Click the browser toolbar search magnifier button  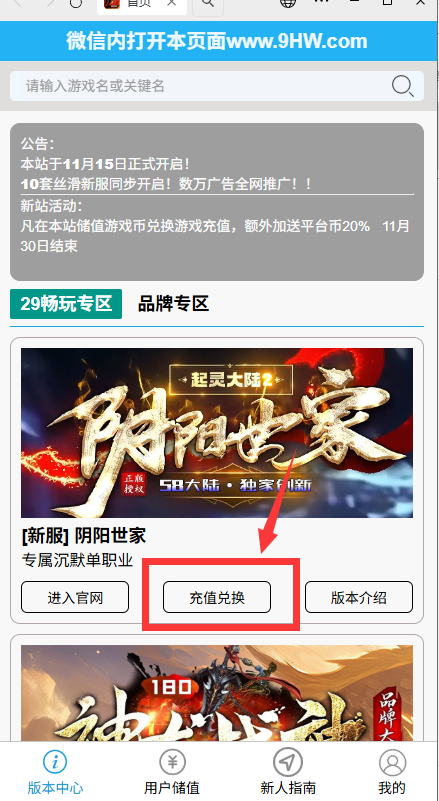click(x=207, y=4)
